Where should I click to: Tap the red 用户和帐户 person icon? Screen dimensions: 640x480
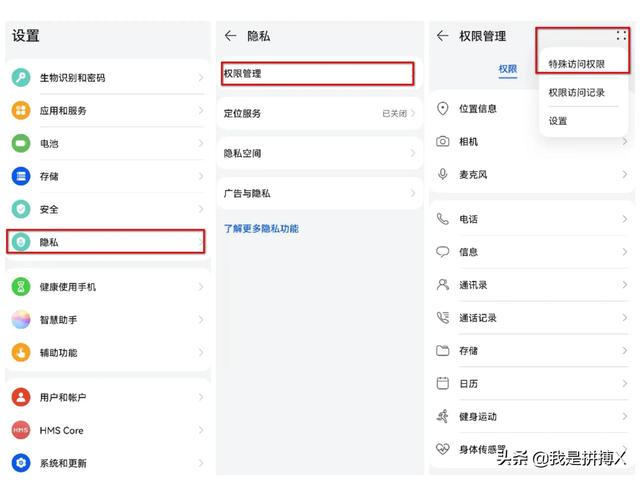21,397
